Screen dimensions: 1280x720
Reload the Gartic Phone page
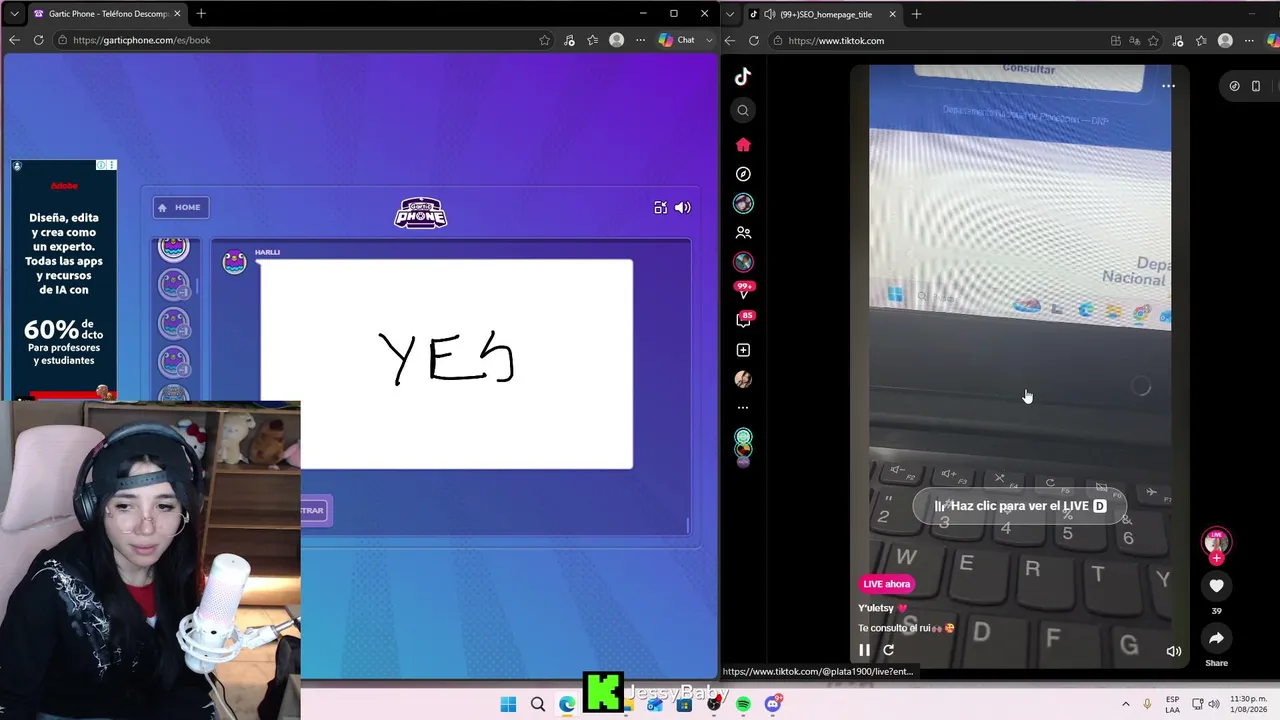pos(38,40)
